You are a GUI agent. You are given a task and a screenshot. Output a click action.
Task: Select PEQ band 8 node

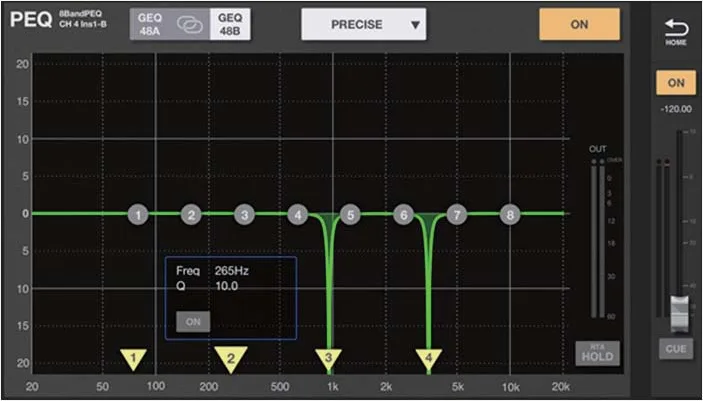pos(510,215)
